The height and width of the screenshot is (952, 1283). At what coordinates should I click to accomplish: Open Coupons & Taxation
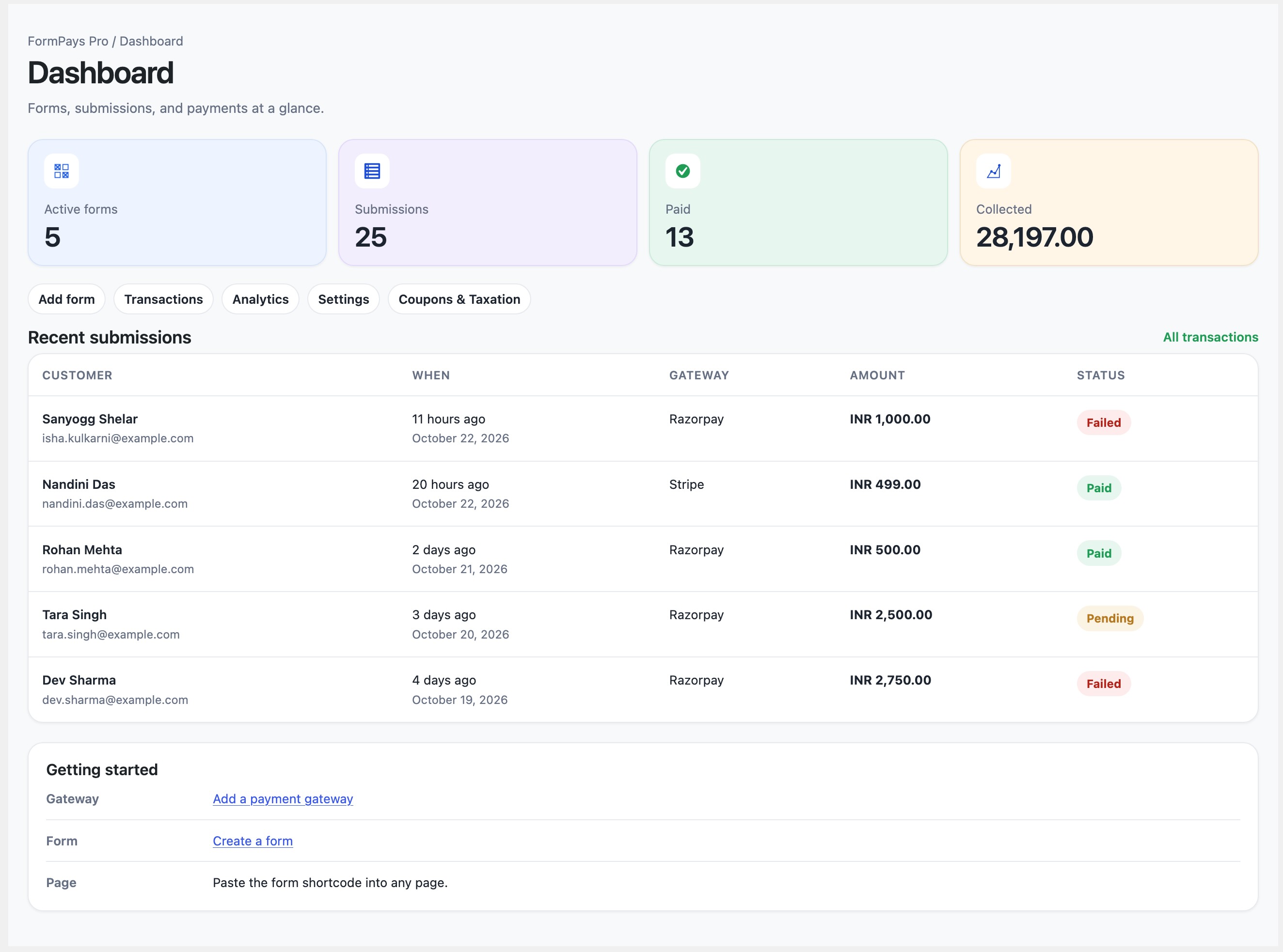(459, 299)
